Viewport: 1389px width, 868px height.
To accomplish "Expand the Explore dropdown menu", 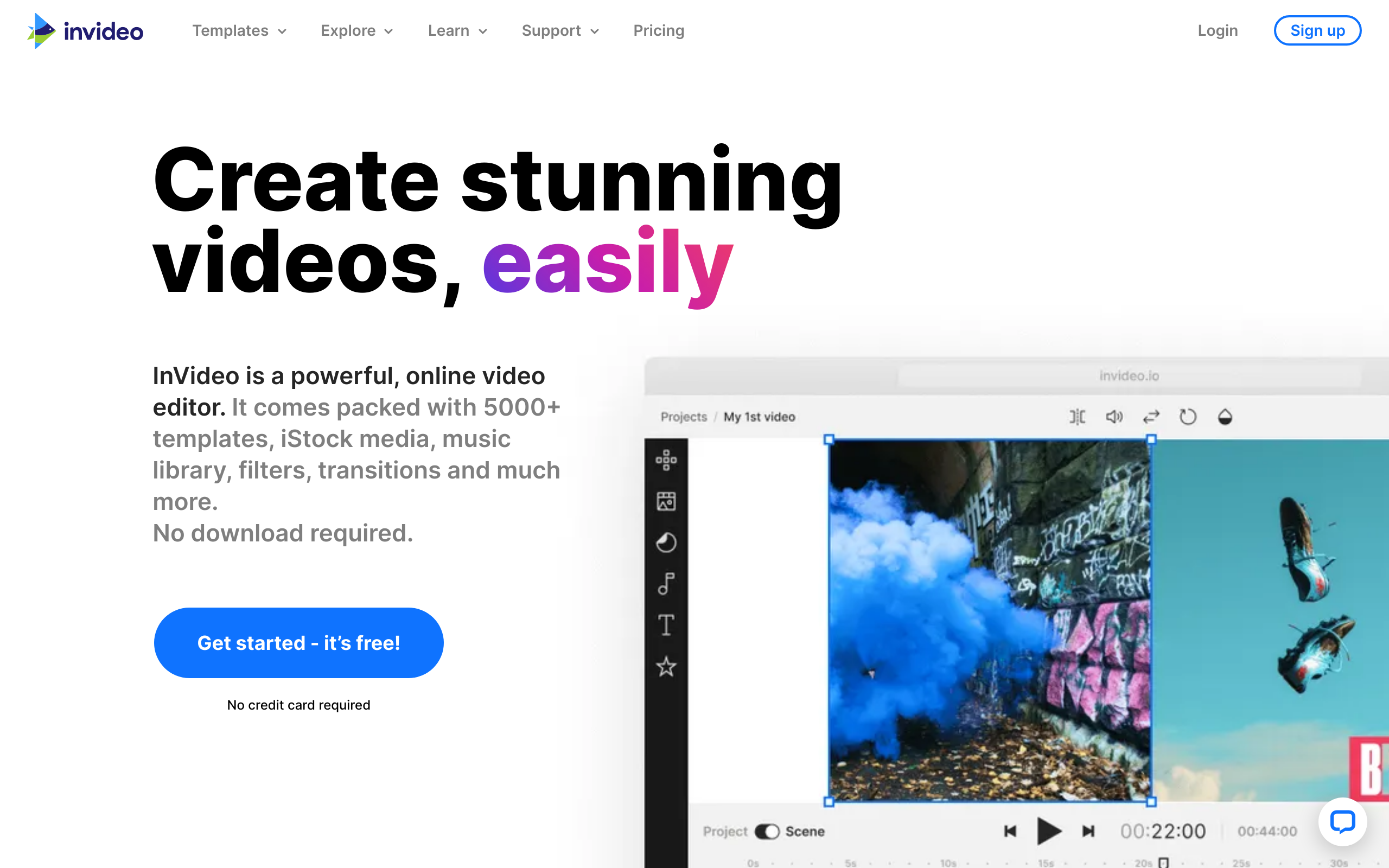I will pos(356,30).
